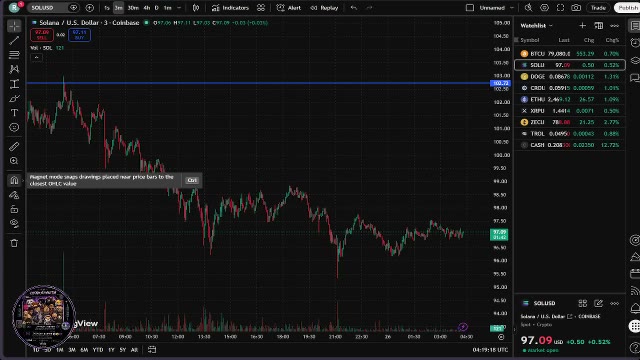Image resolution: width=640 pixels, height=360 pixels.
Task: Open symbol search for SOLUSD
Action: point(47,8)
